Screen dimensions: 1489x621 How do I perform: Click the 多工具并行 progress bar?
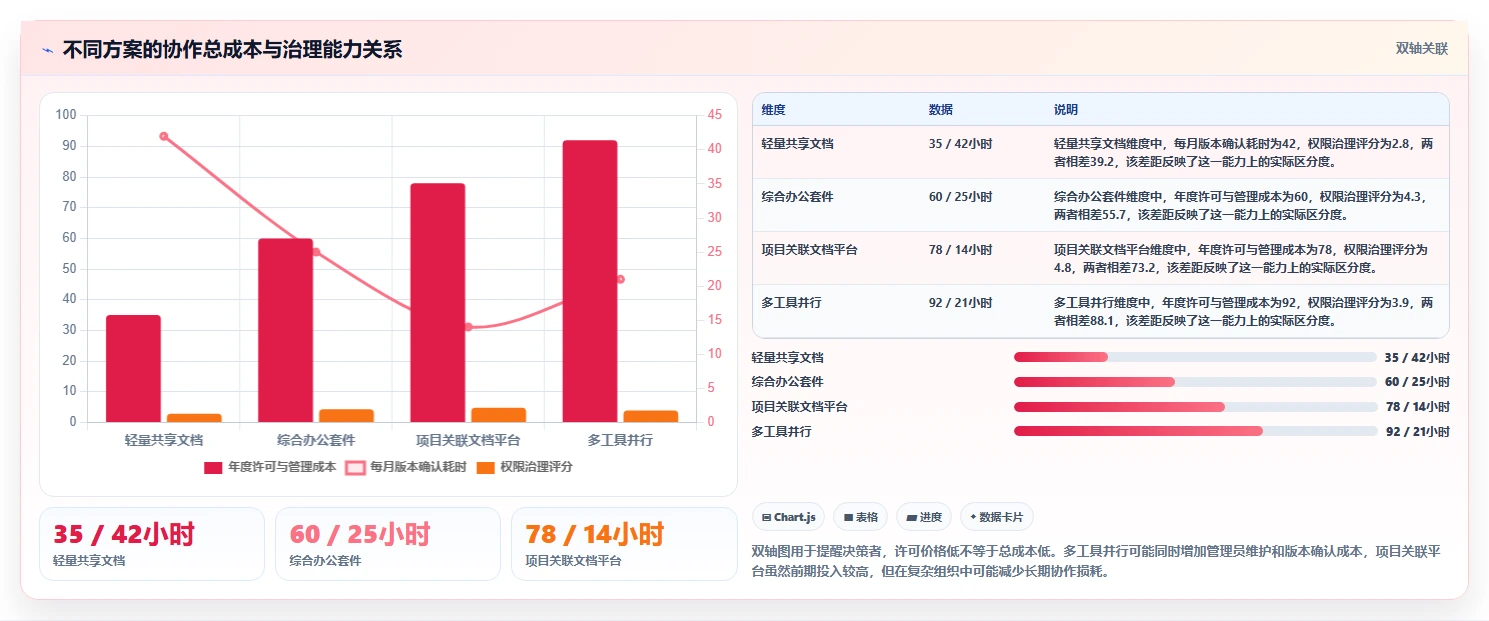coord(1195,432)
